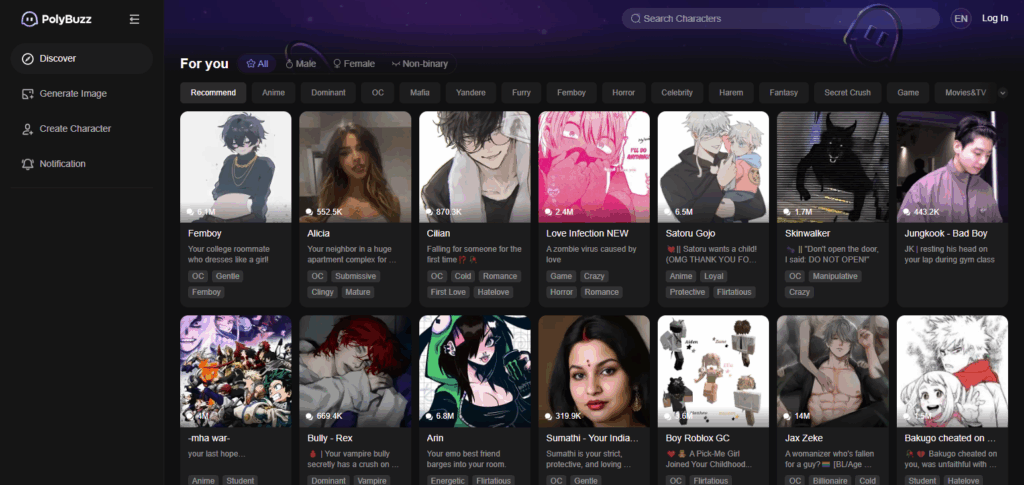Open Generate Image in the sidebar

coord(82,94)
